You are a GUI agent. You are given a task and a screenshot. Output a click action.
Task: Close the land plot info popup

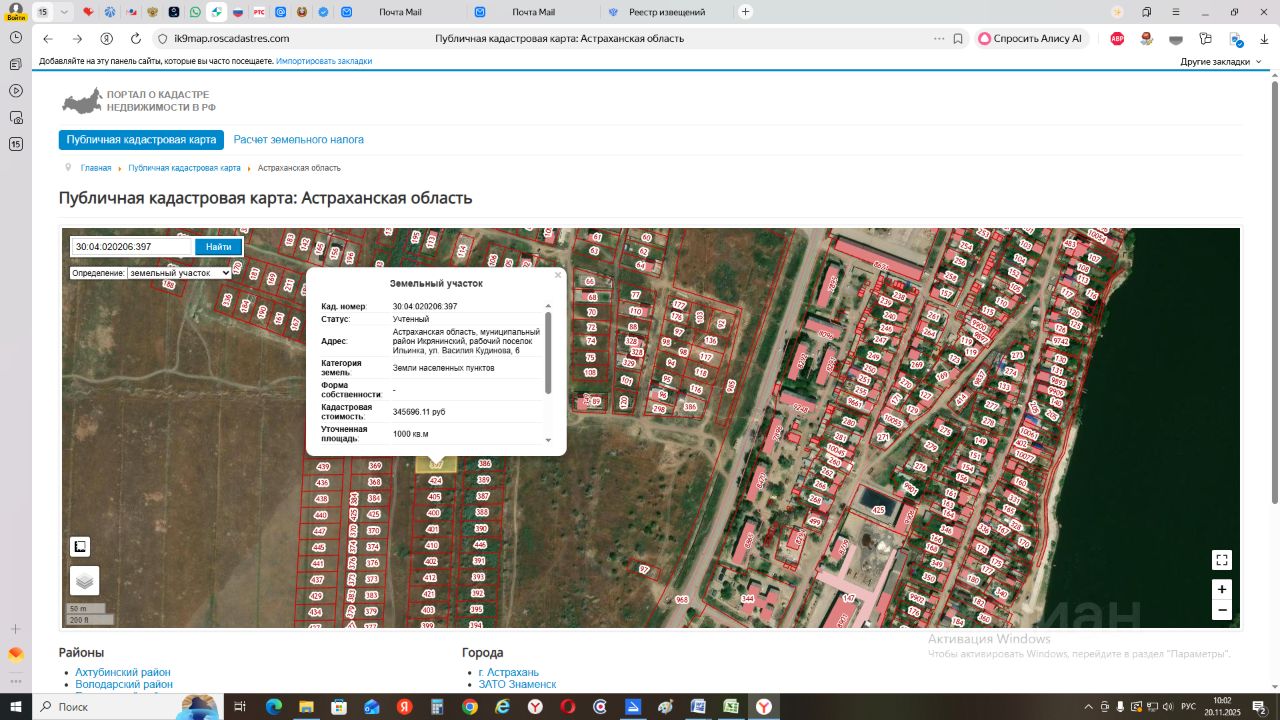pyautogui.click(x=558, y=275)
